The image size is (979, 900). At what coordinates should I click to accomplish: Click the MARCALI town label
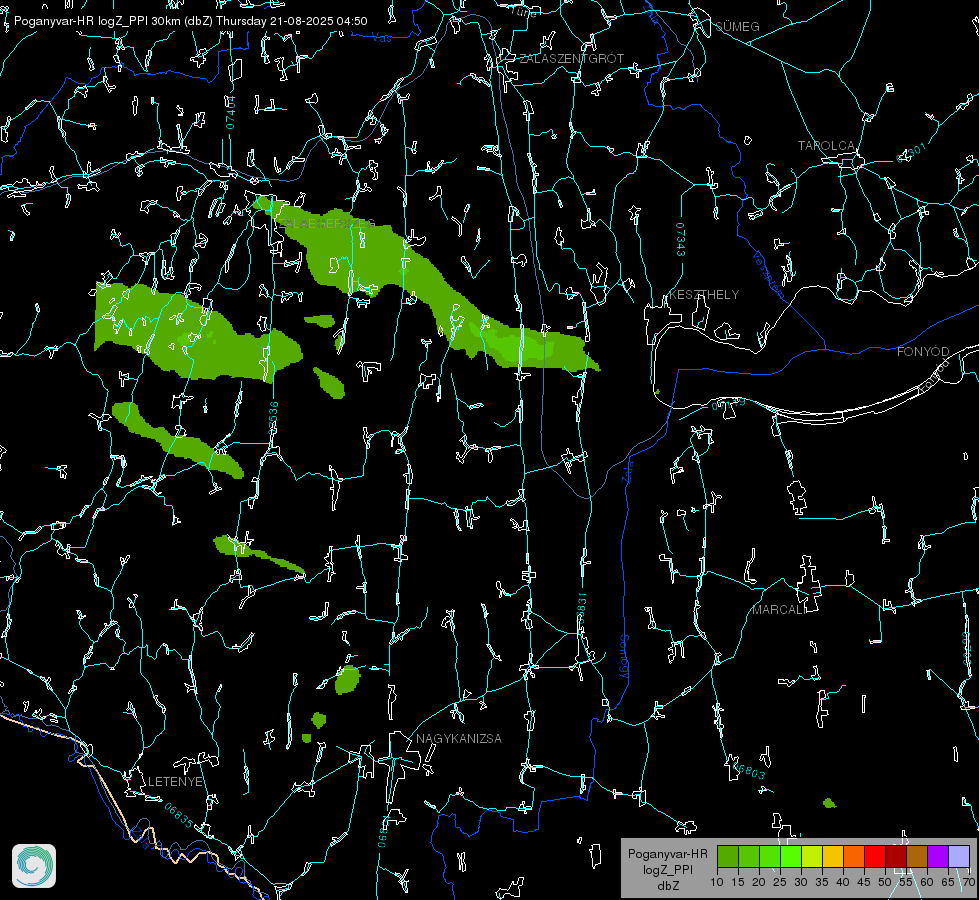778,610
